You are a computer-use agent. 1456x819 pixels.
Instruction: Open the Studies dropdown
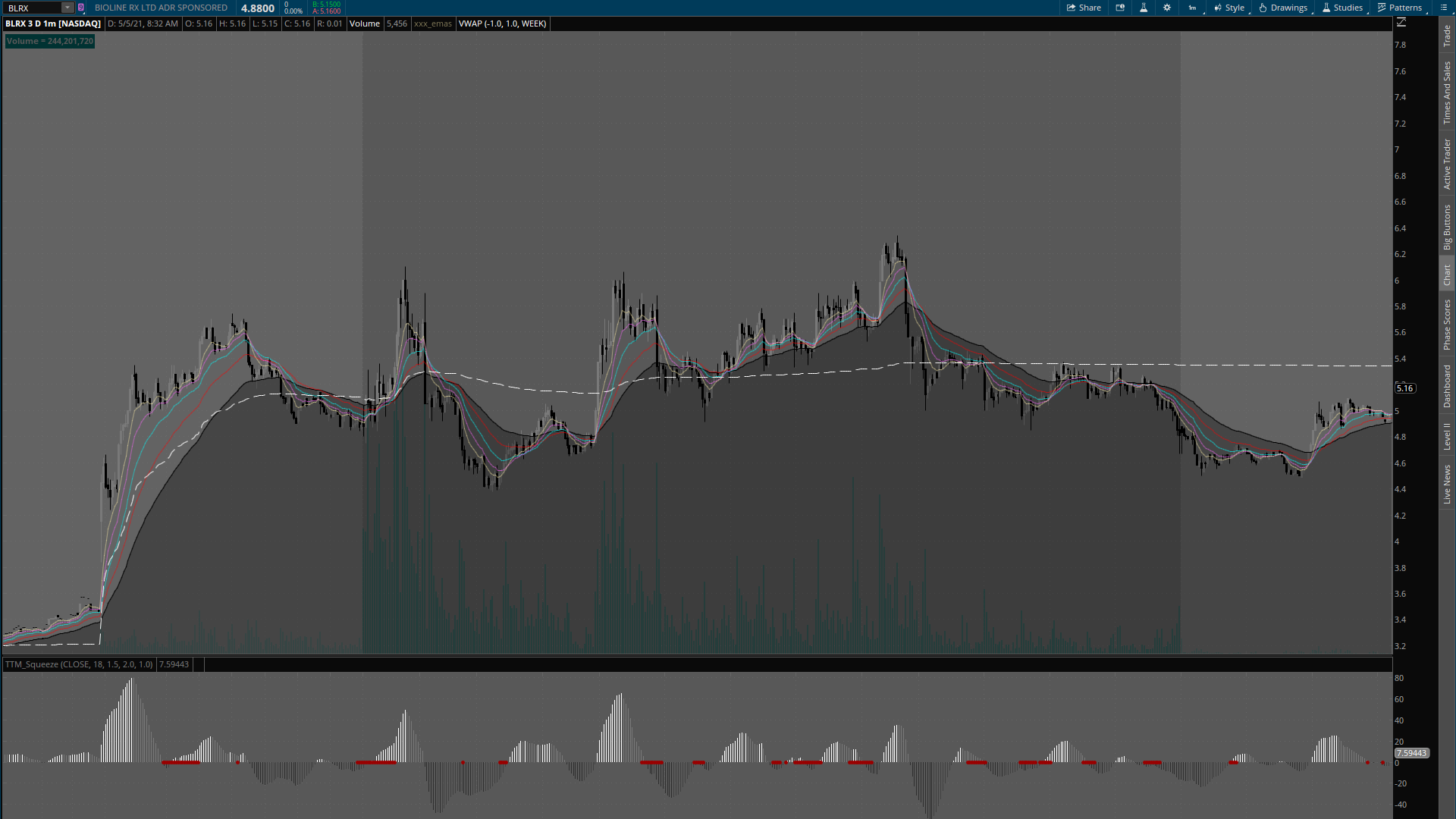1342,8
